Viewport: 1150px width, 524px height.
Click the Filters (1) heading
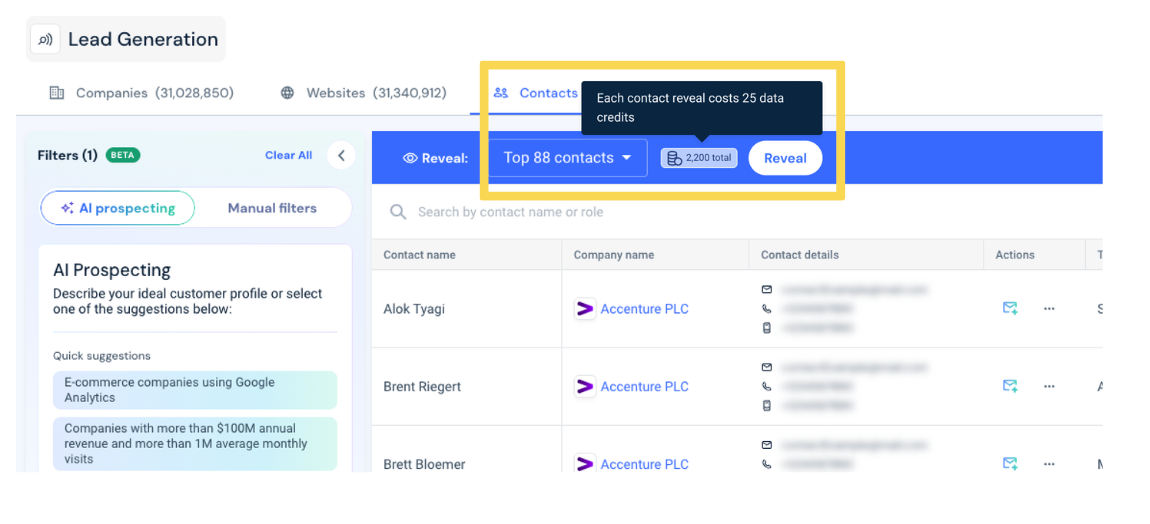pos(67,156)
